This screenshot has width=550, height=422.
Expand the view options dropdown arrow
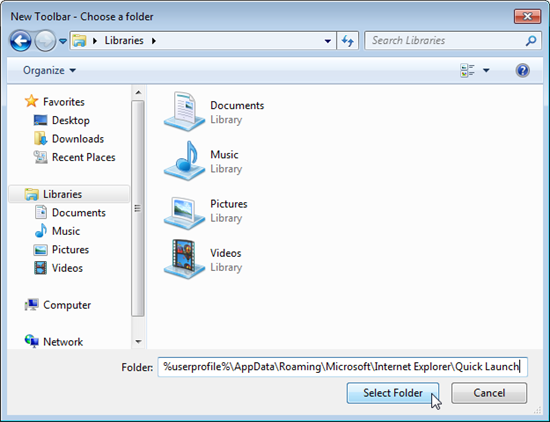tap(486, 71)
